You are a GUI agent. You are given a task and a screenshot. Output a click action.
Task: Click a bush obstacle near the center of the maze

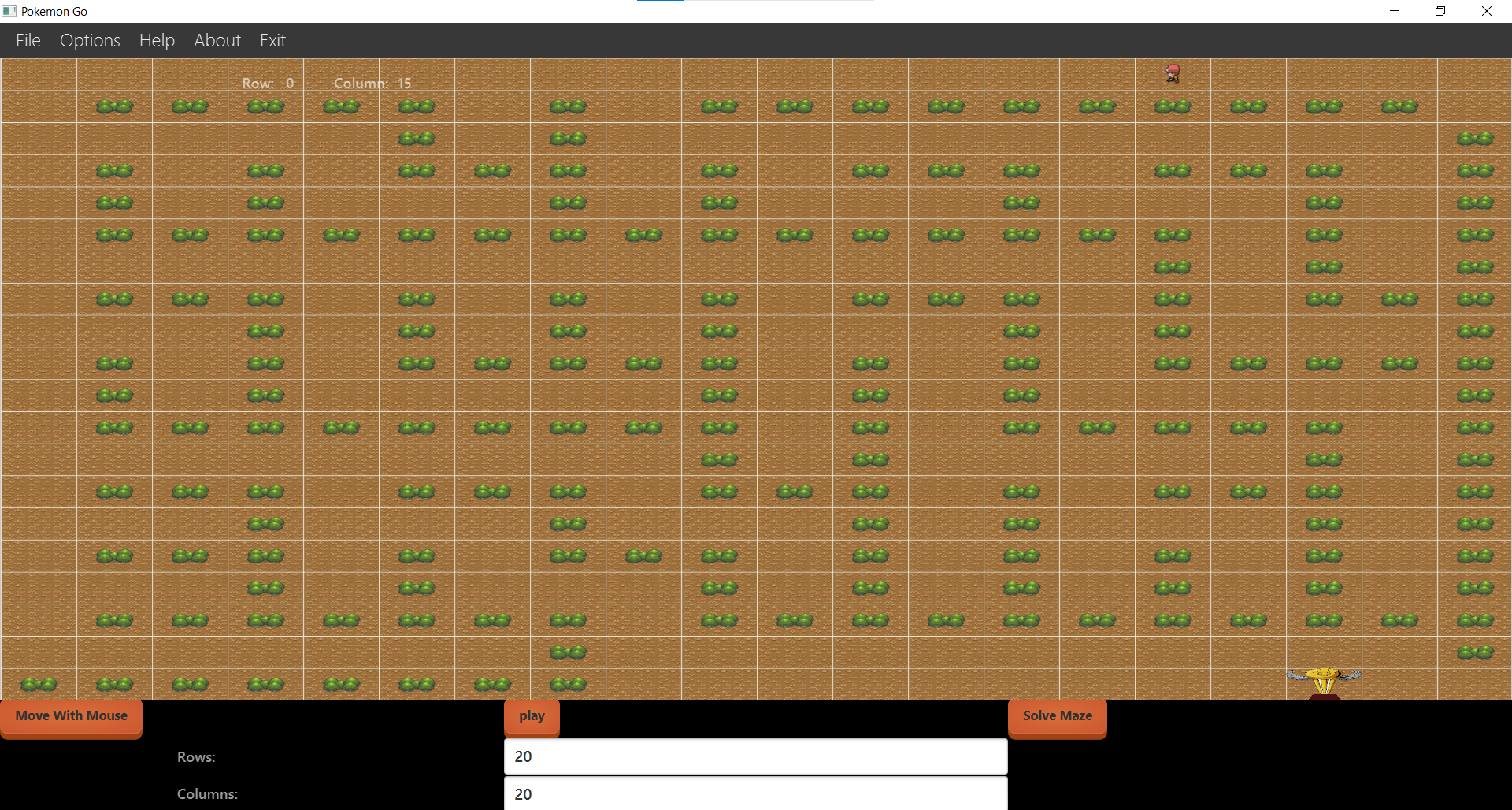[718, 363]
